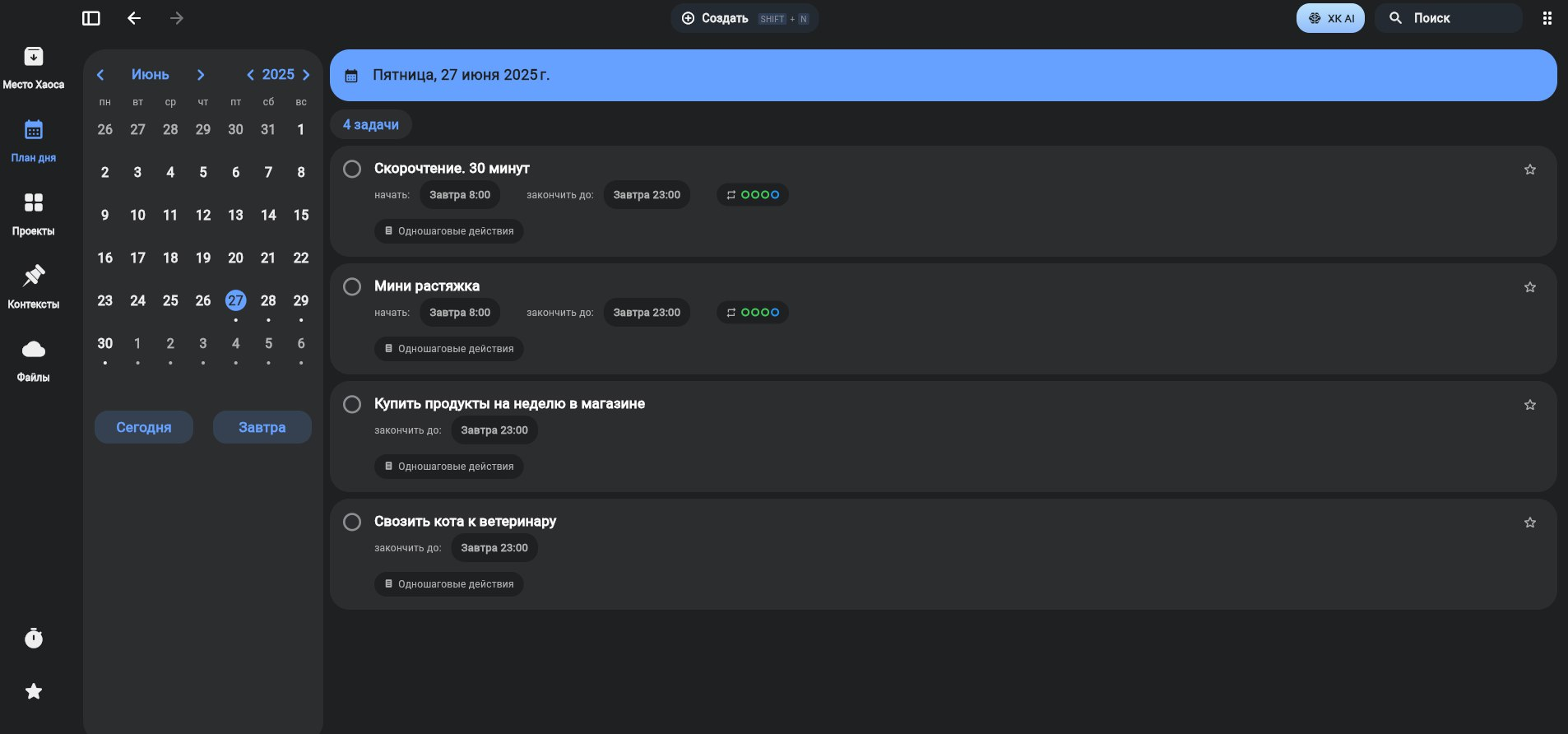Screen dimensions: 1568x734
Task: Open the apps grid menu icon
Action: tap(1547, 18)
